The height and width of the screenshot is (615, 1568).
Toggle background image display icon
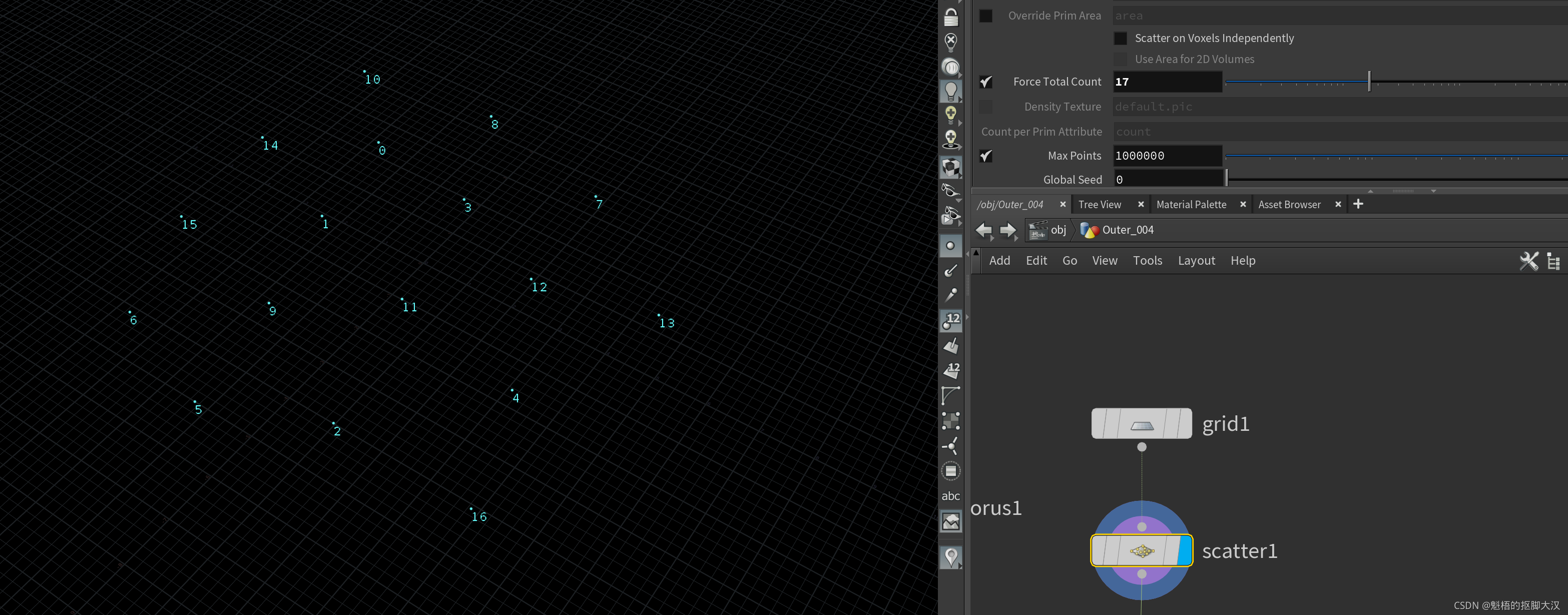click(x=950, y=521)
